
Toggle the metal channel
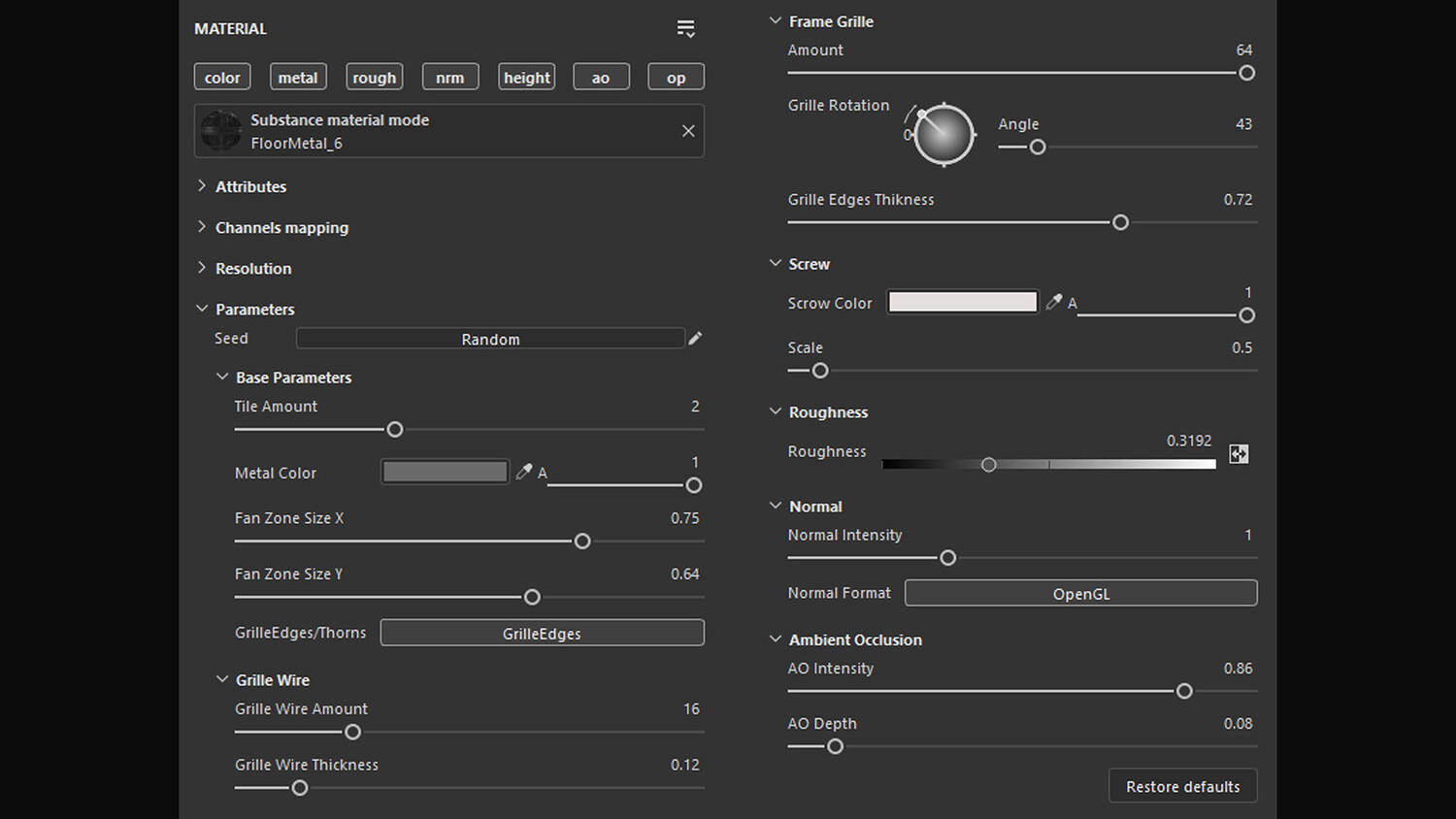pyautogui.click(x=298, y=78)
